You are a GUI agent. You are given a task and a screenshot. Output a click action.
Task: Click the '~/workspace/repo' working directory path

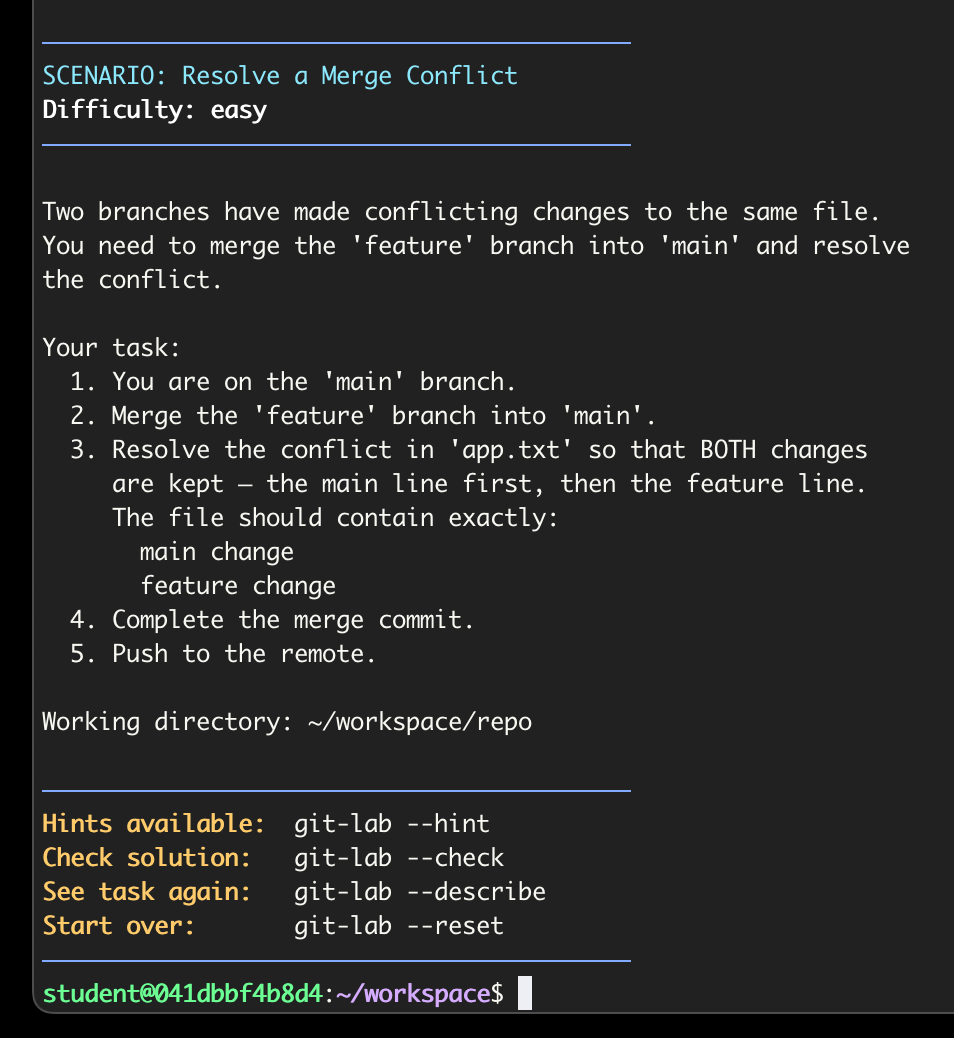419,722
